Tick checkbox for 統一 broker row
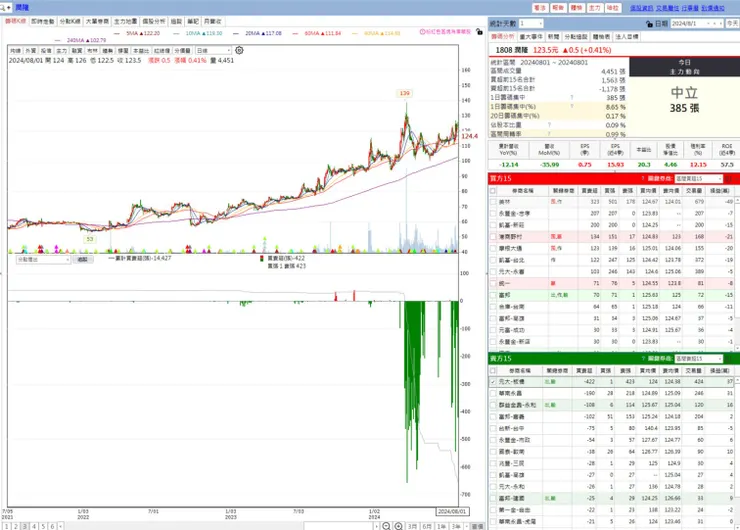 (493, 284)
